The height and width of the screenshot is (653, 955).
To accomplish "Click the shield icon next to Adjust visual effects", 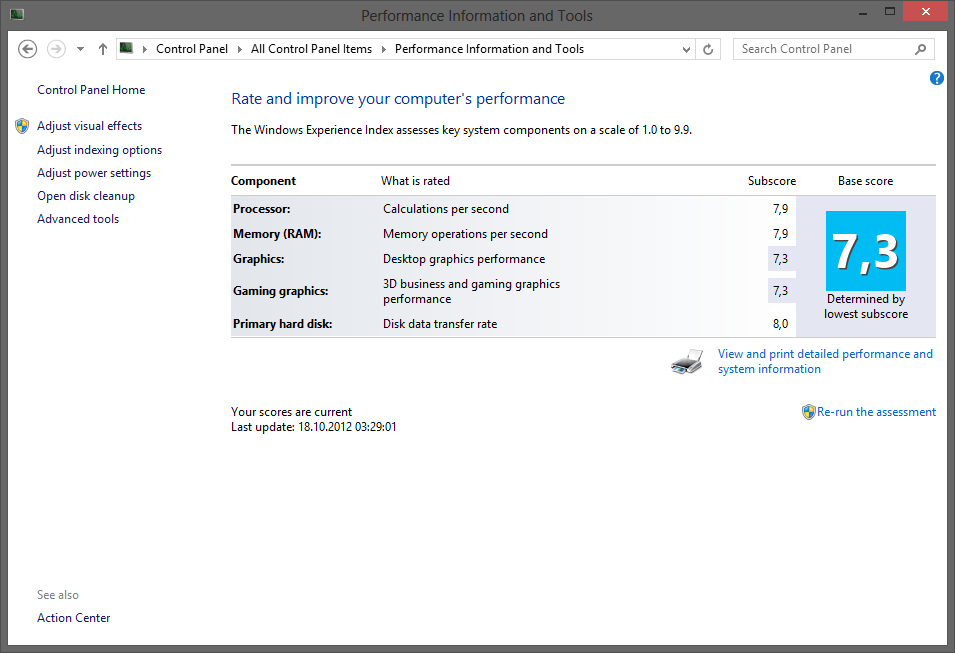I will [21, 125].
